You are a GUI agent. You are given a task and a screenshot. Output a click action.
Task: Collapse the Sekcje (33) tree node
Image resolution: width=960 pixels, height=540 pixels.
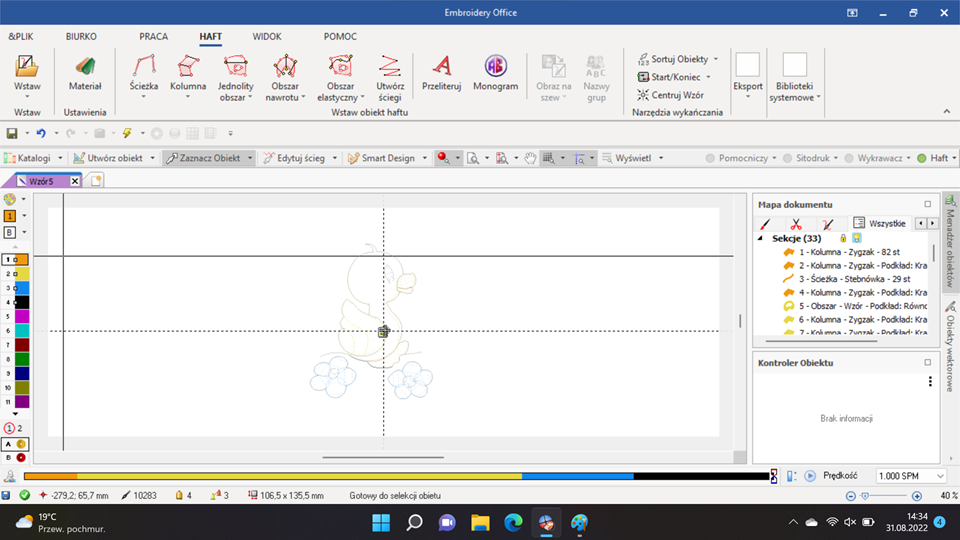762,239
